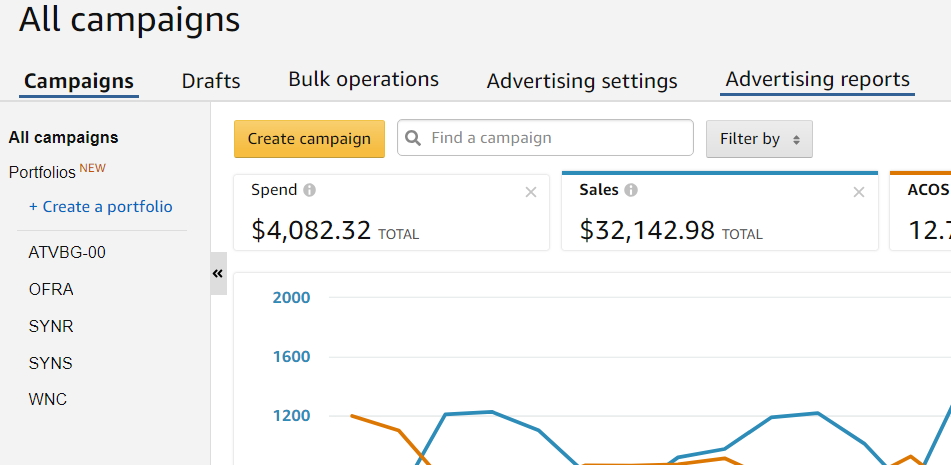Click Create a portfolio link
951x465 pixels.
click(x=100, y=207)
